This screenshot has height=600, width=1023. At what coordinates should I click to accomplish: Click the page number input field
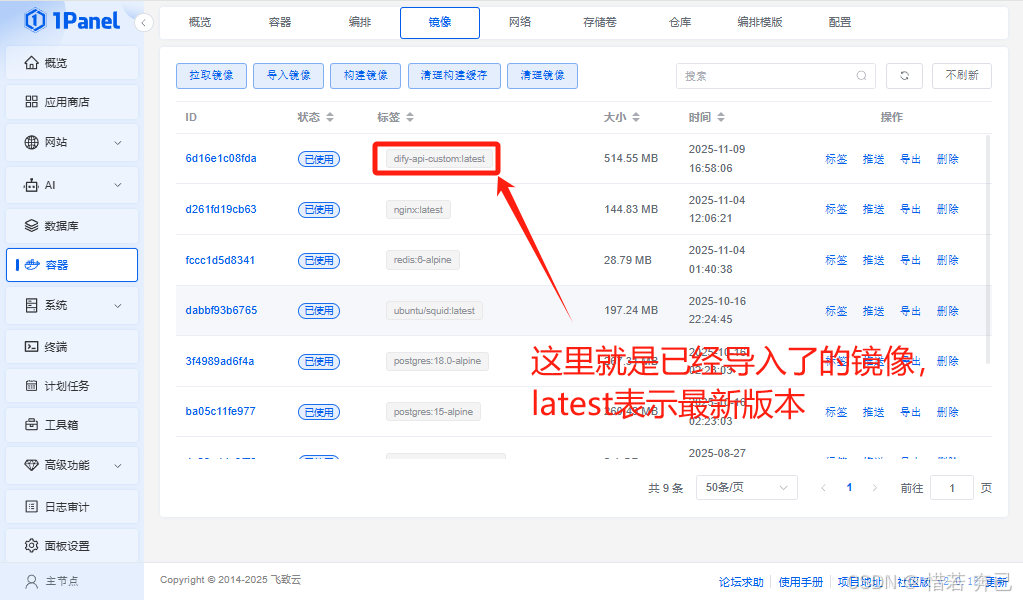(x=951, y=487)
